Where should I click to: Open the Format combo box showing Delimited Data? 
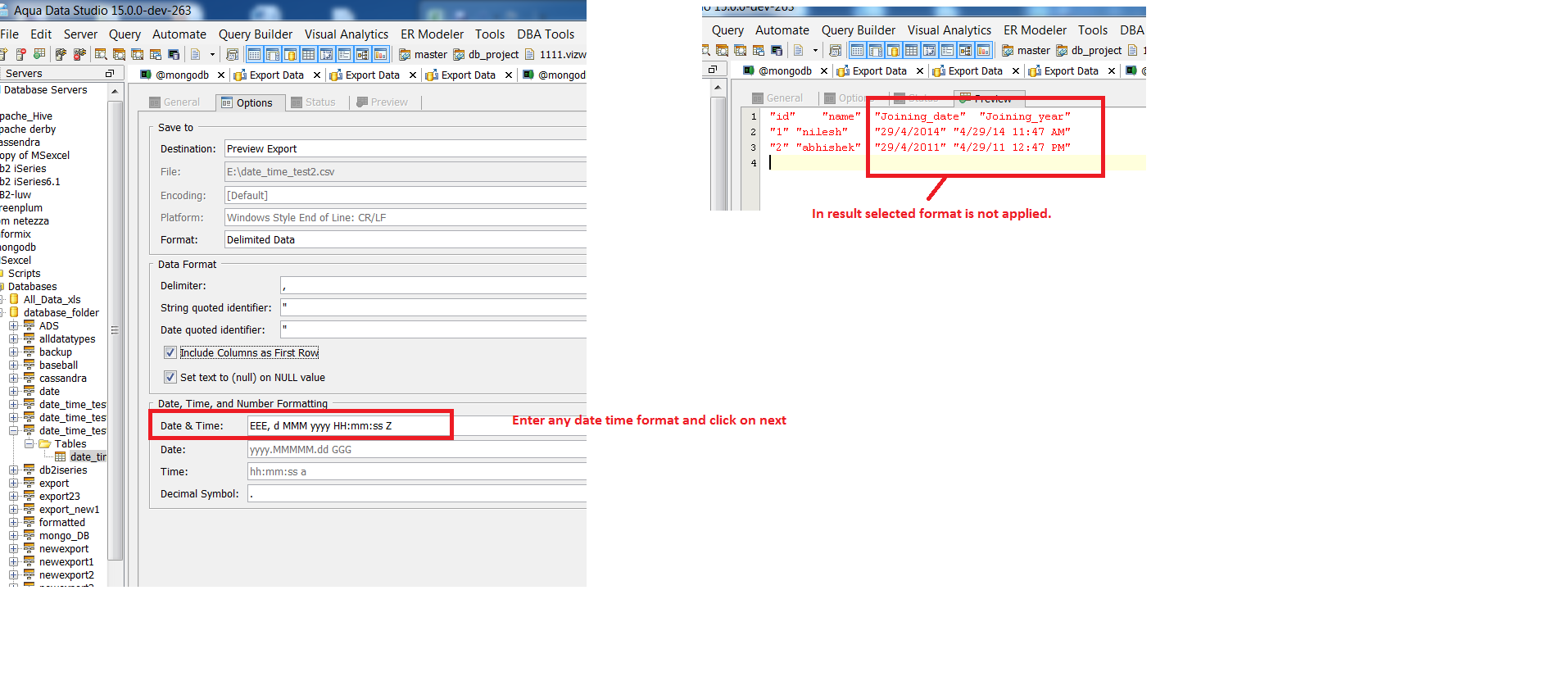(x=406, y=239)
